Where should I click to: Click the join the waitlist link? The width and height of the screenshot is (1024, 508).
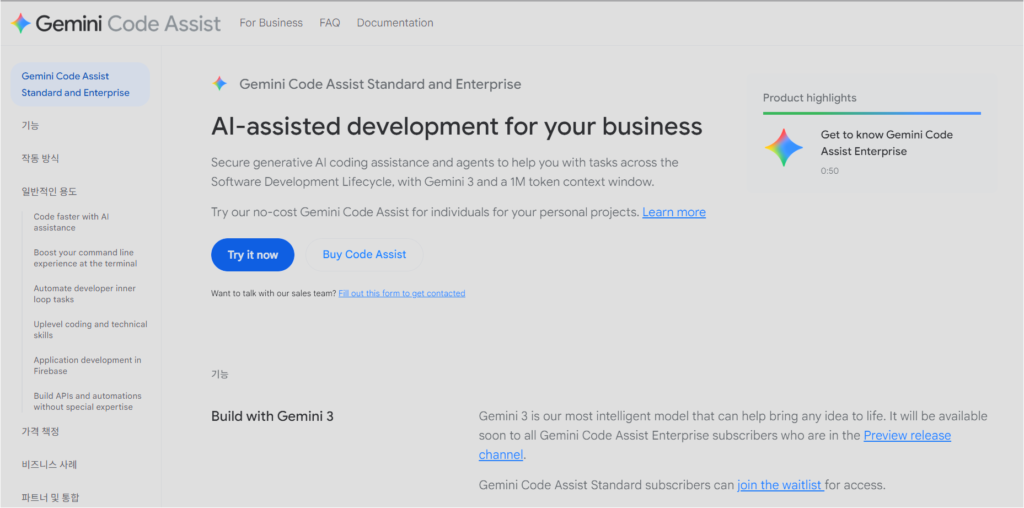779,486
